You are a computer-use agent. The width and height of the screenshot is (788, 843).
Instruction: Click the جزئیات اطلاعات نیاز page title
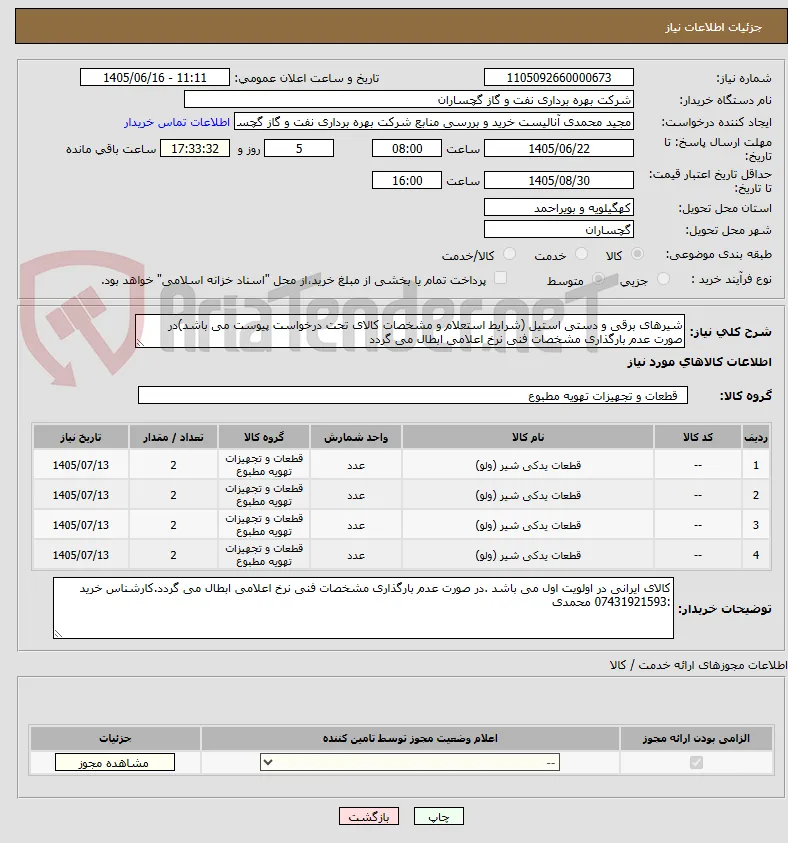point(713,27)
